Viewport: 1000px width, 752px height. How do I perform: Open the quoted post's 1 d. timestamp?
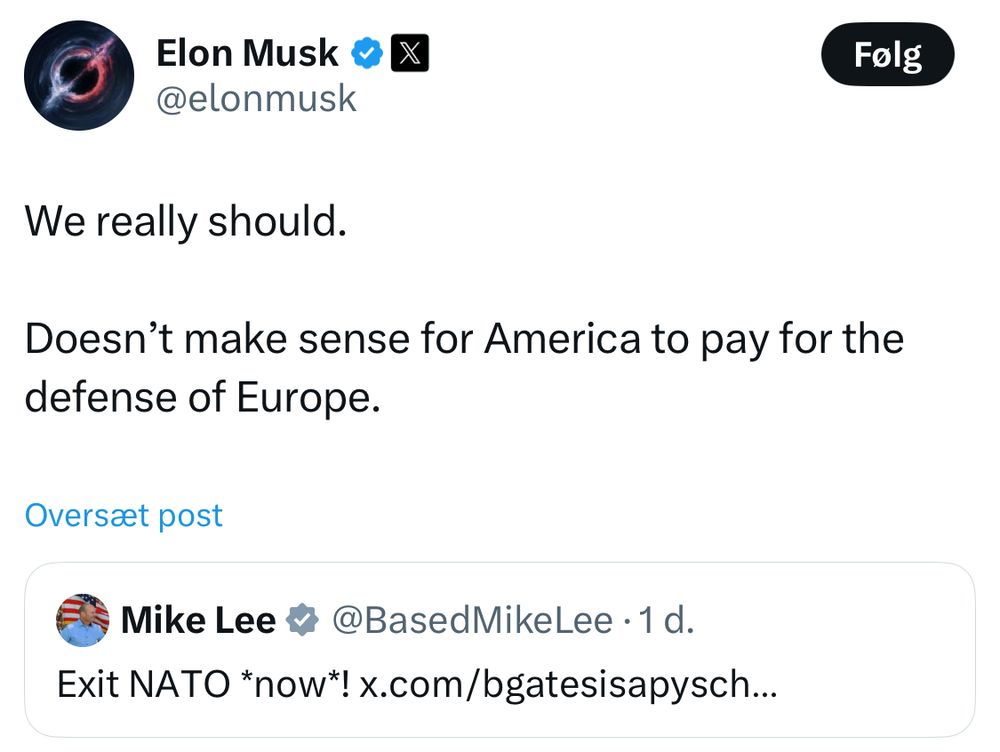[665, 620]
